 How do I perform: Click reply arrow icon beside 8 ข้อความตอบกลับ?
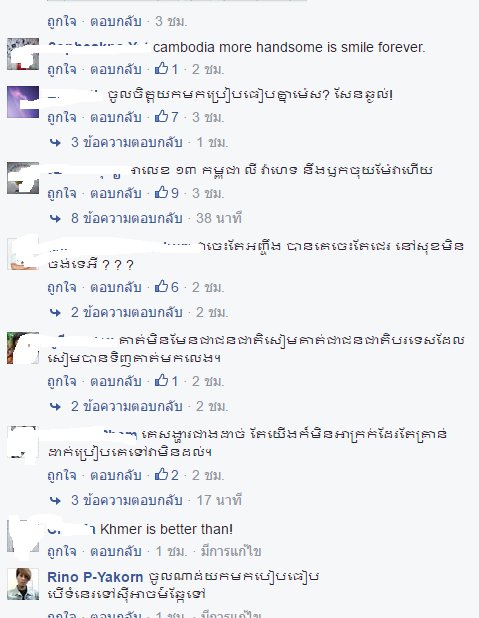tap(56, 218)
